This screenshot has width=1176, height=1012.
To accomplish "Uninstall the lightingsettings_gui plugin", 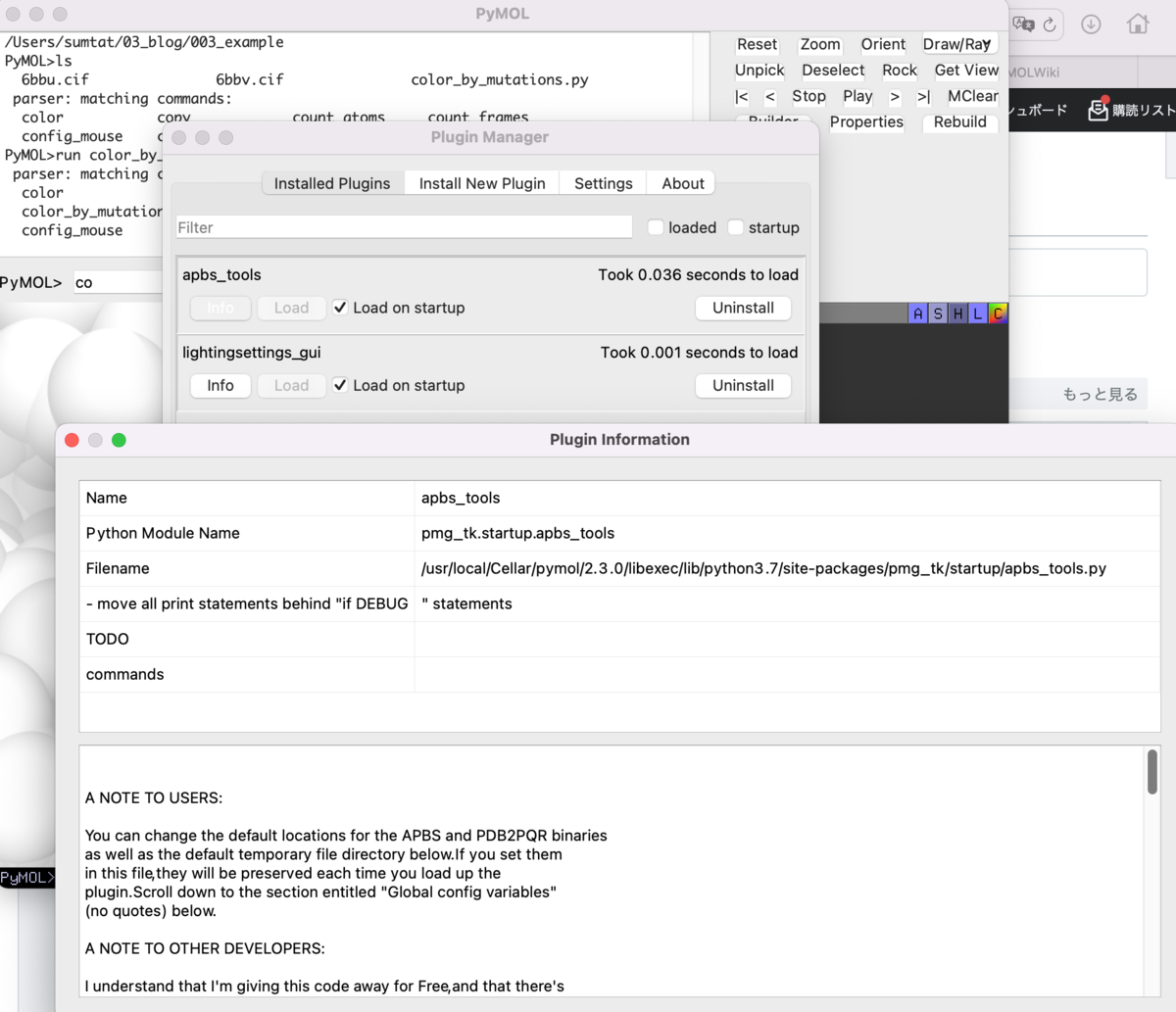I will point(743,386).
